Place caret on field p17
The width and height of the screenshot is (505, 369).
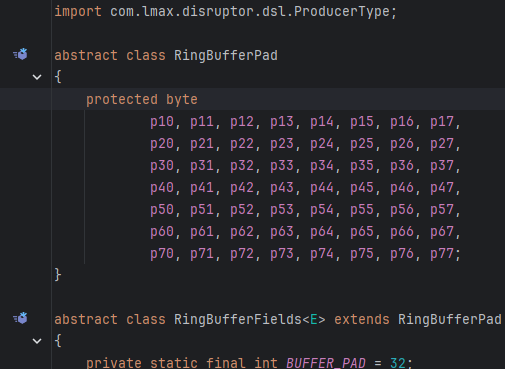442,122
